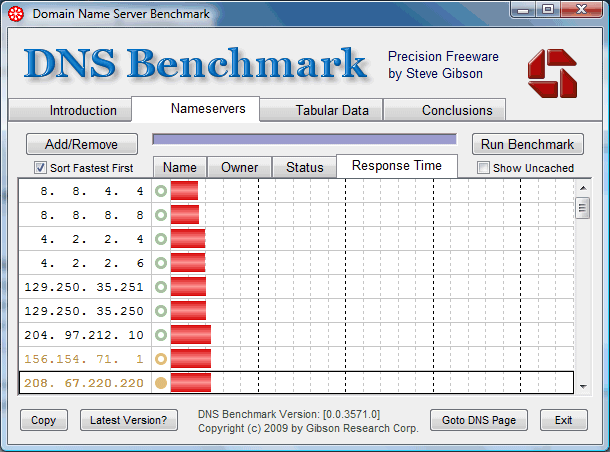Click the scrollbar thumb in server list
The width and height of the screenshot is (610, 452).
582,208
